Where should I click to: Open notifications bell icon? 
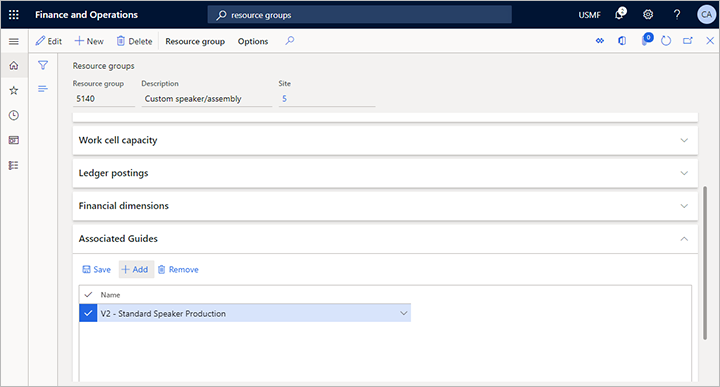coord(620,14)
